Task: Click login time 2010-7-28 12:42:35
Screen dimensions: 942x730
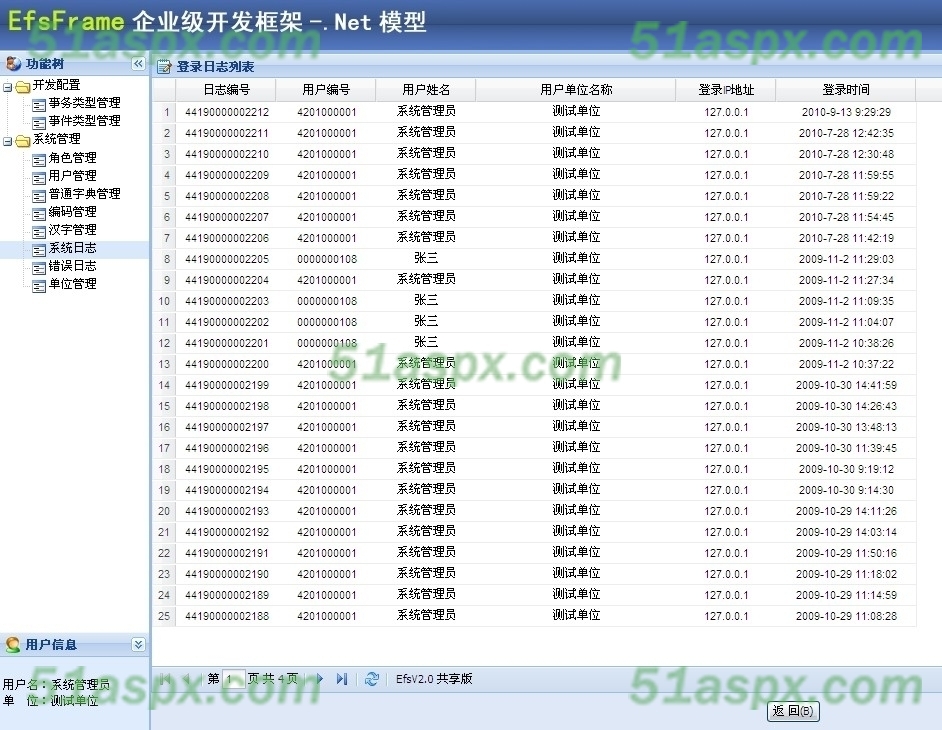Action: (846, 133)
